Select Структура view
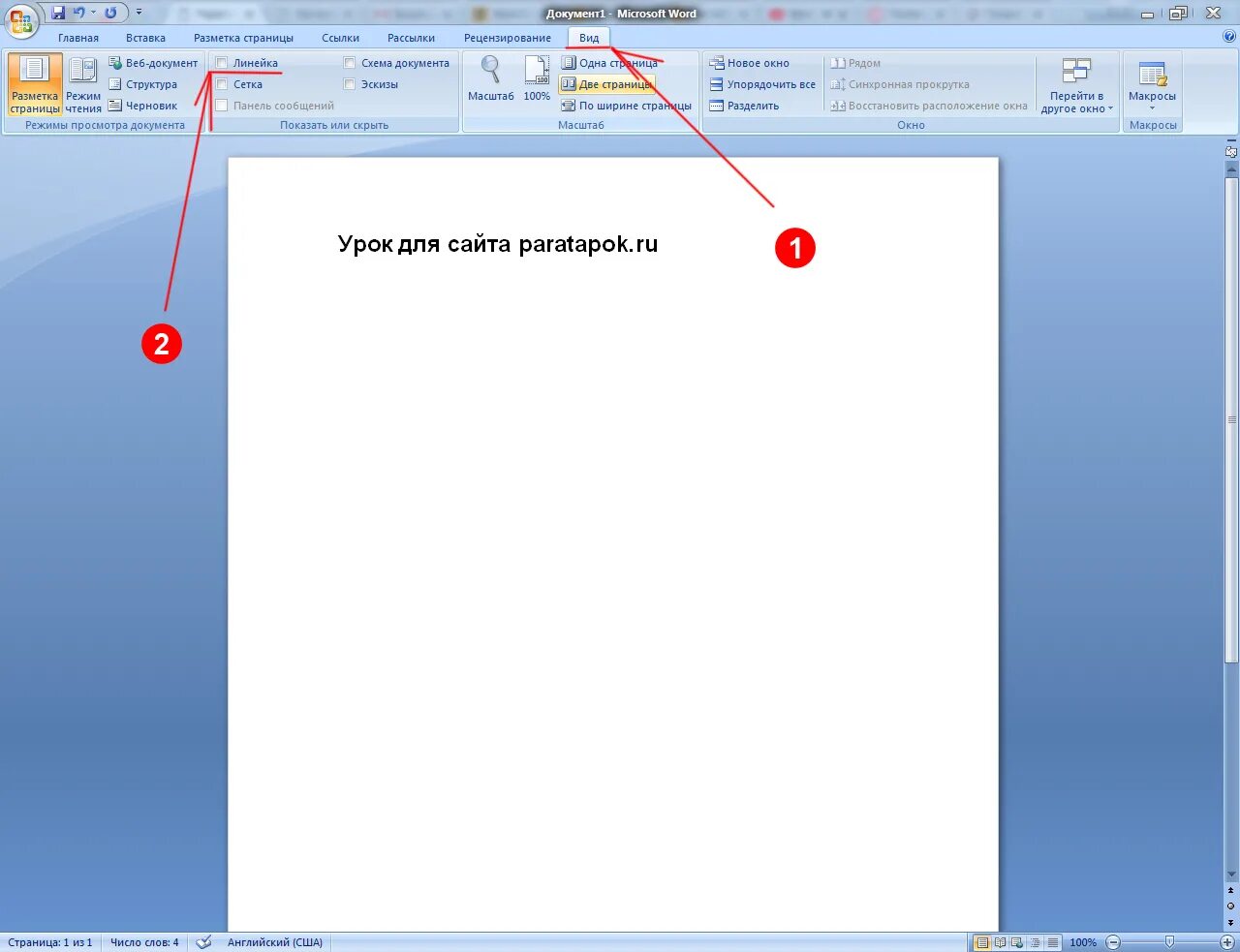The width and height of the screenshot is (1240, 952). (x=143, y=84)
